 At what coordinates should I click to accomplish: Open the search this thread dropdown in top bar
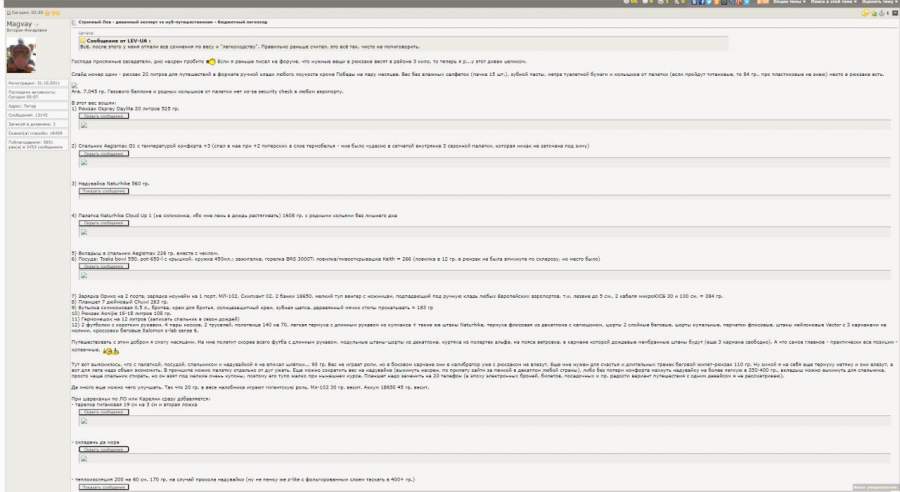(833, 2)
